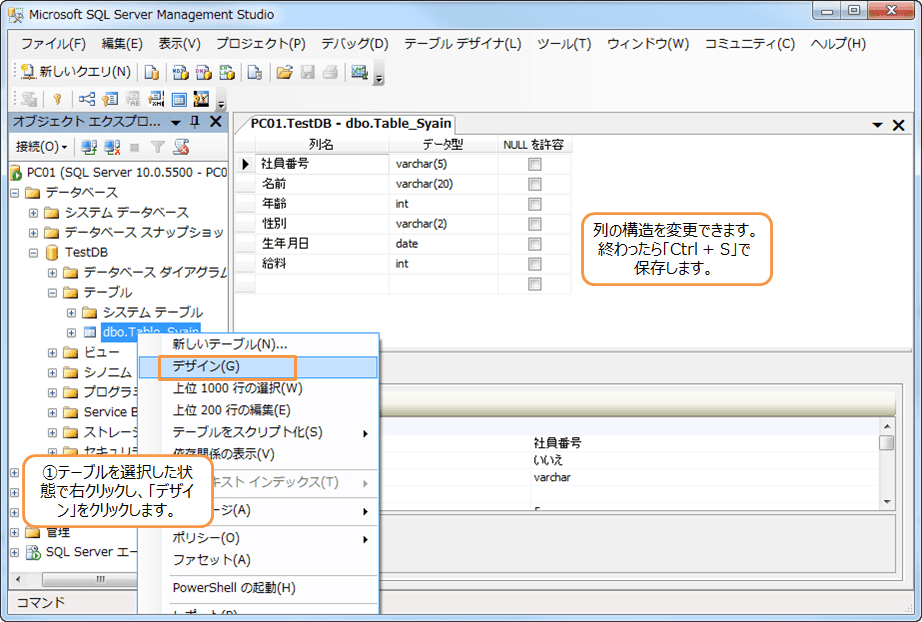Open the 接続(O) dropdown

41,147
